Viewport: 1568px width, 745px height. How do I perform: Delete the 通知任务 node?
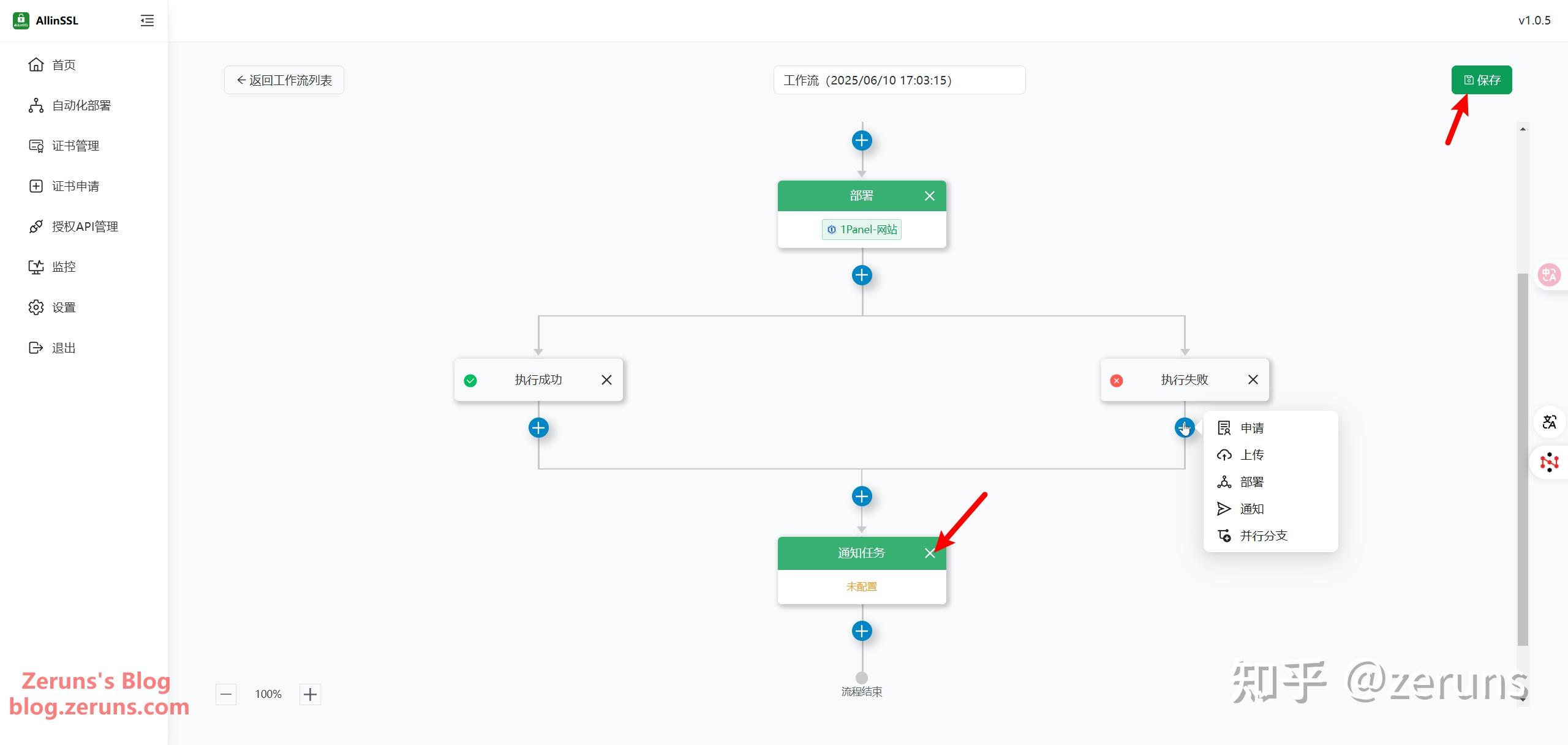click(x=930, y=553)
